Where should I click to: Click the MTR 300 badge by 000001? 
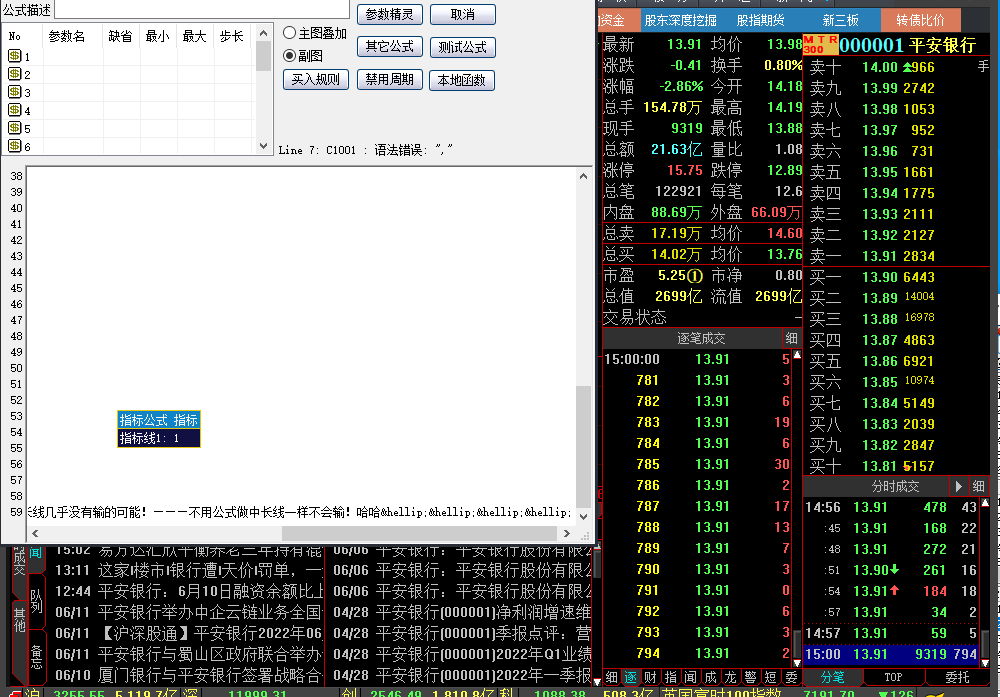(x=820, y=45)
